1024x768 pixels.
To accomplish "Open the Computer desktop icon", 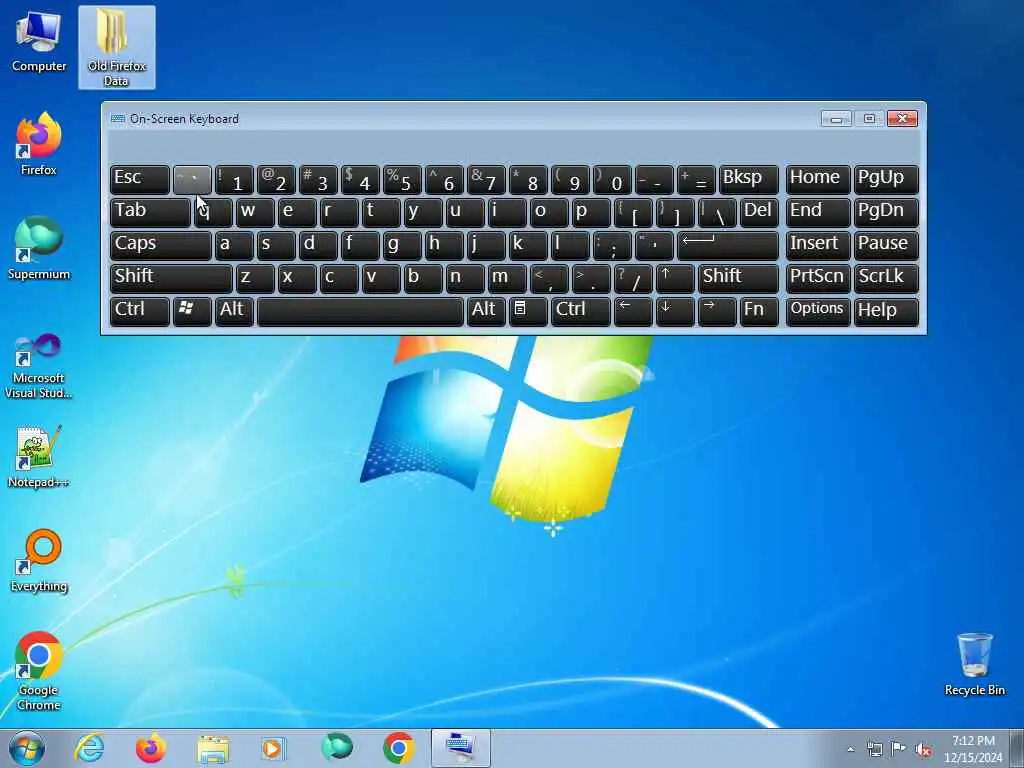I will tap(39, 40).
